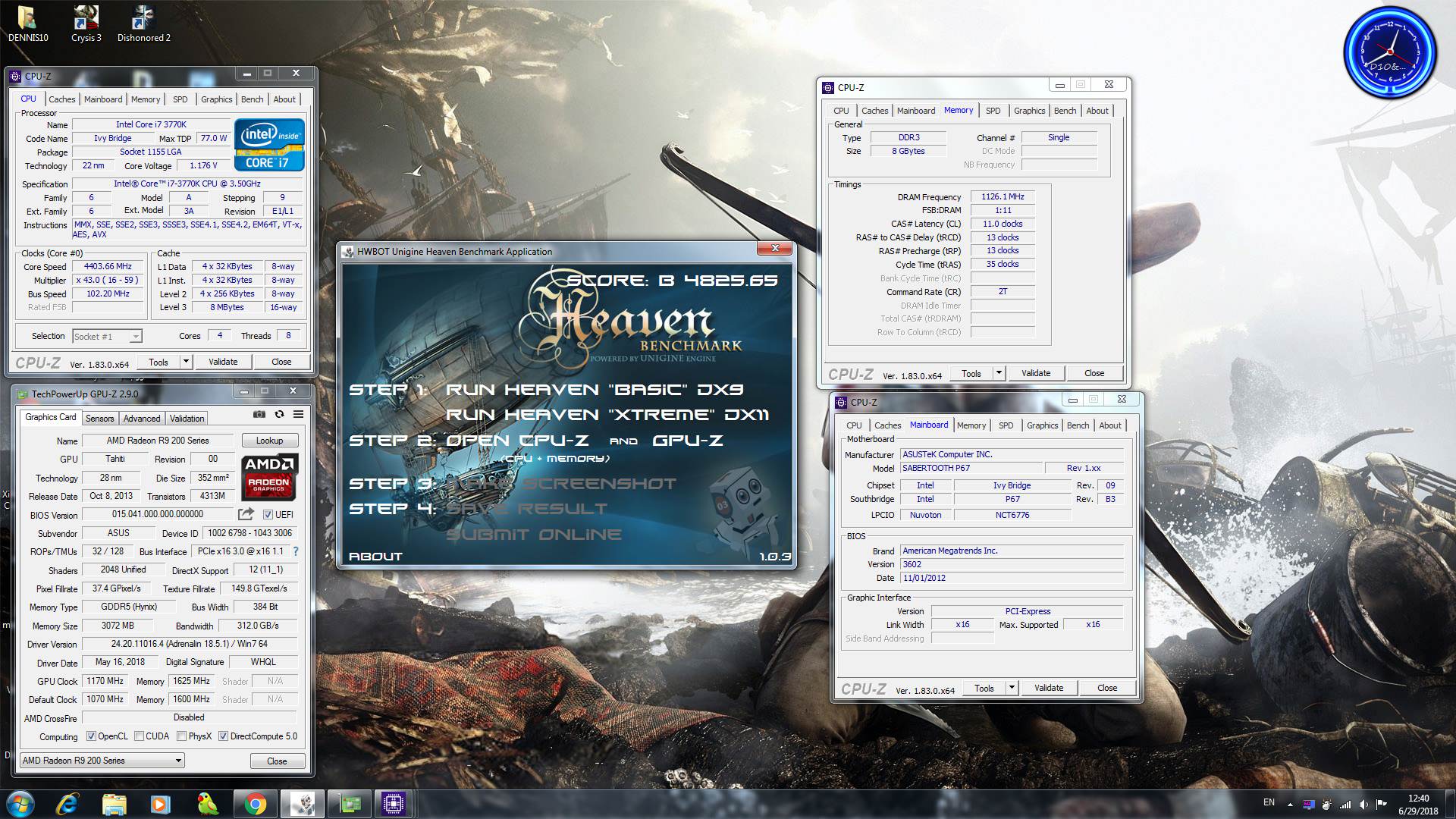This screenshot has width=1456, height=819.
Task: Click ABOUT in the Heaven Benchmark app
Action: (375, 557)
